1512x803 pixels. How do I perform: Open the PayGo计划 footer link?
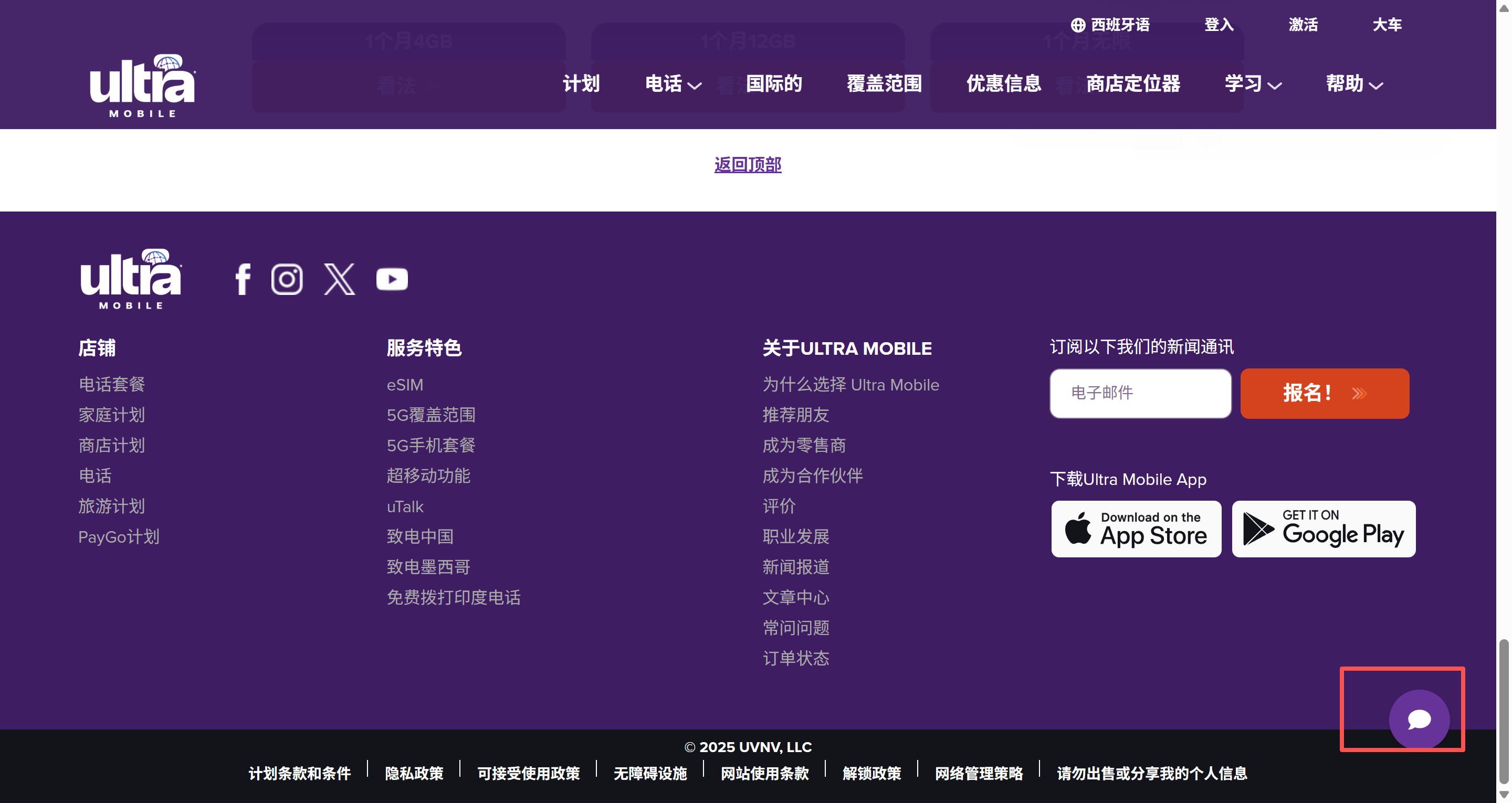pos(119,537)
